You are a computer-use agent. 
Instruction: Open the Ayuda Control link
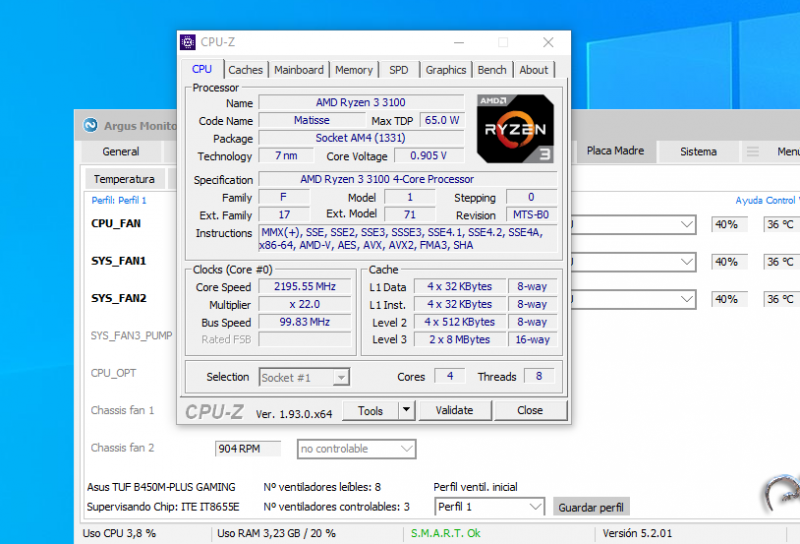[766, 201]
